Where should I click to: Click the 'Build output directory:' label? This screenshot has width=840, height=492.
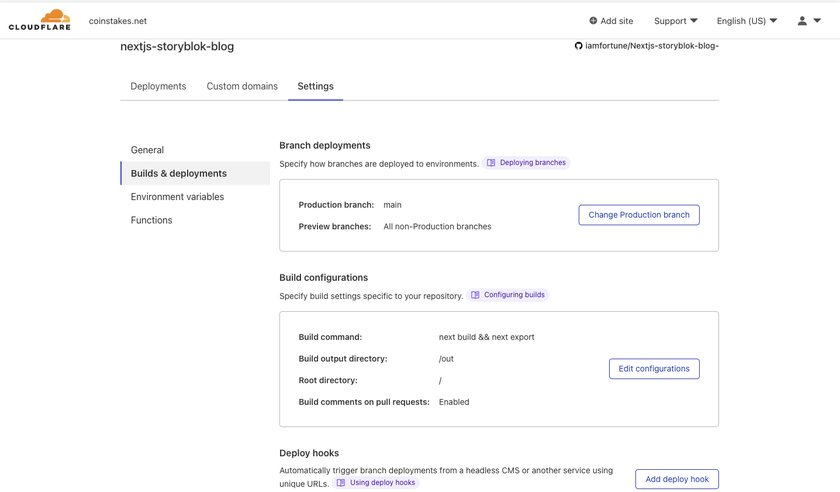tap(343, 359)
